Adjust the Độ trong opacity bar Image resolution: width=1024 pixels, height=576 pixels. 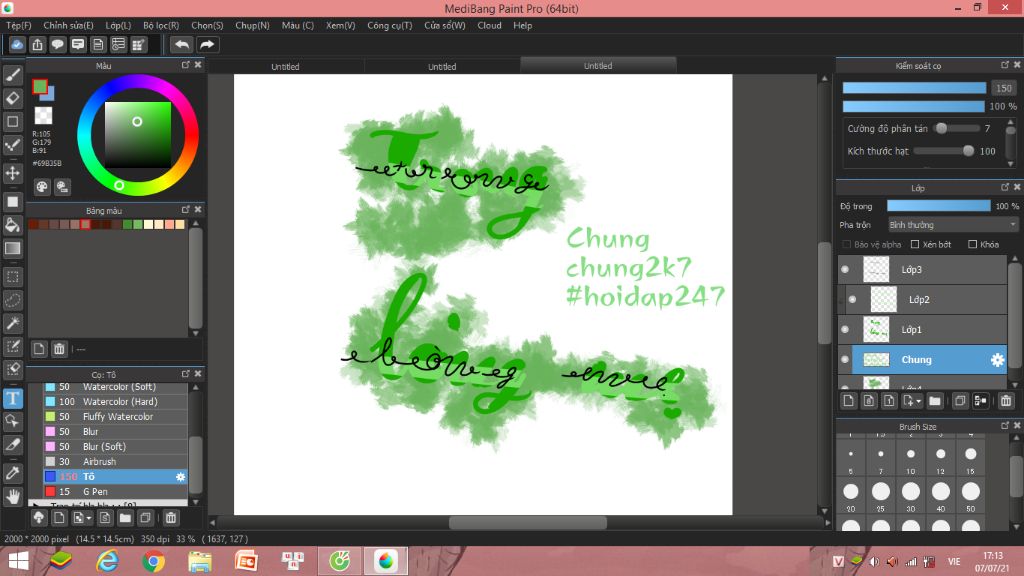(x=938, y=206)
